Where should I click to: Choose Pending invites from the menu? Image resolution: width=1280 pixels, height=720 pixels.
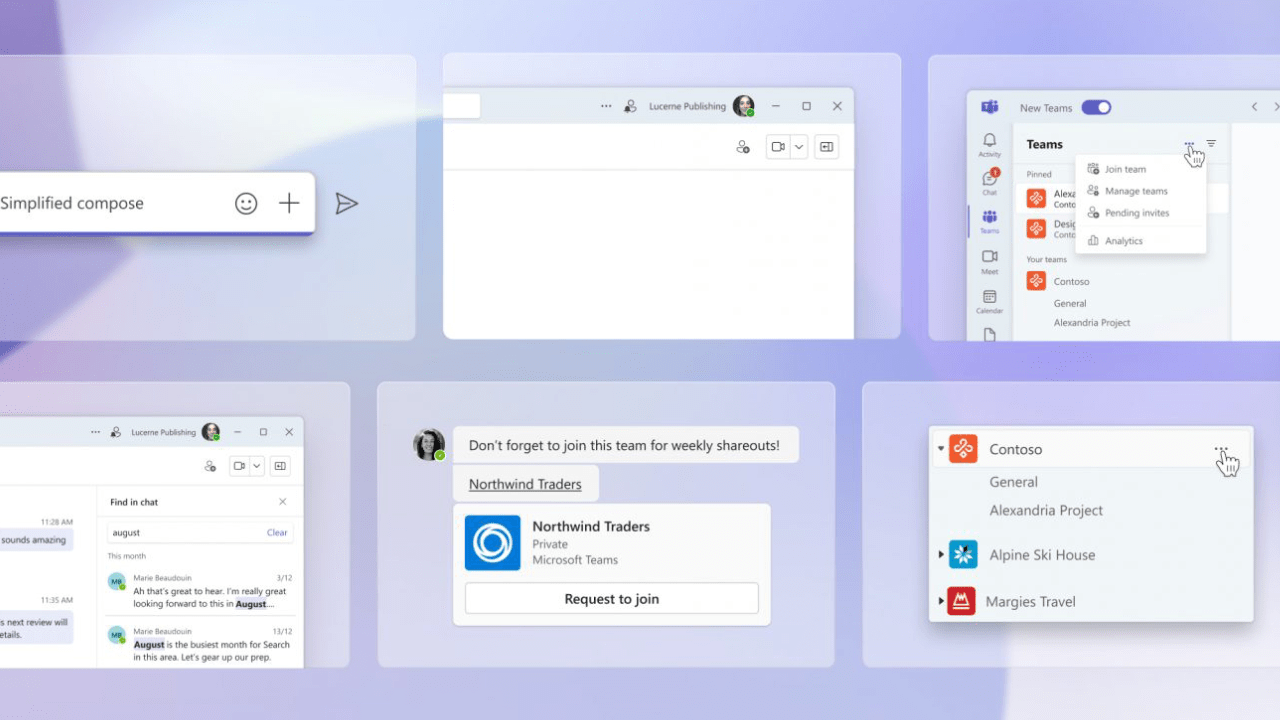point(1140,213)
